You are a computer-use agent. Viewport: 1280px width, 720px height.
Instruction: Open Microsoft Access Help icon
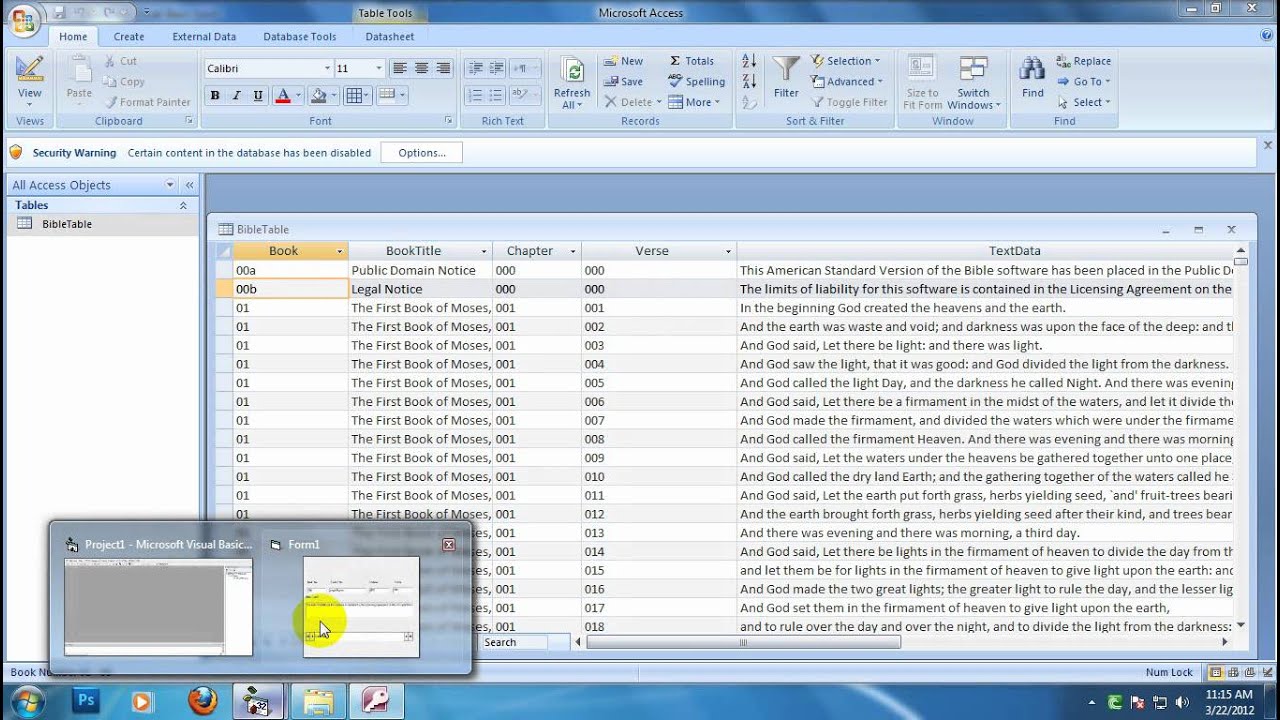[x=1266, y=36]
